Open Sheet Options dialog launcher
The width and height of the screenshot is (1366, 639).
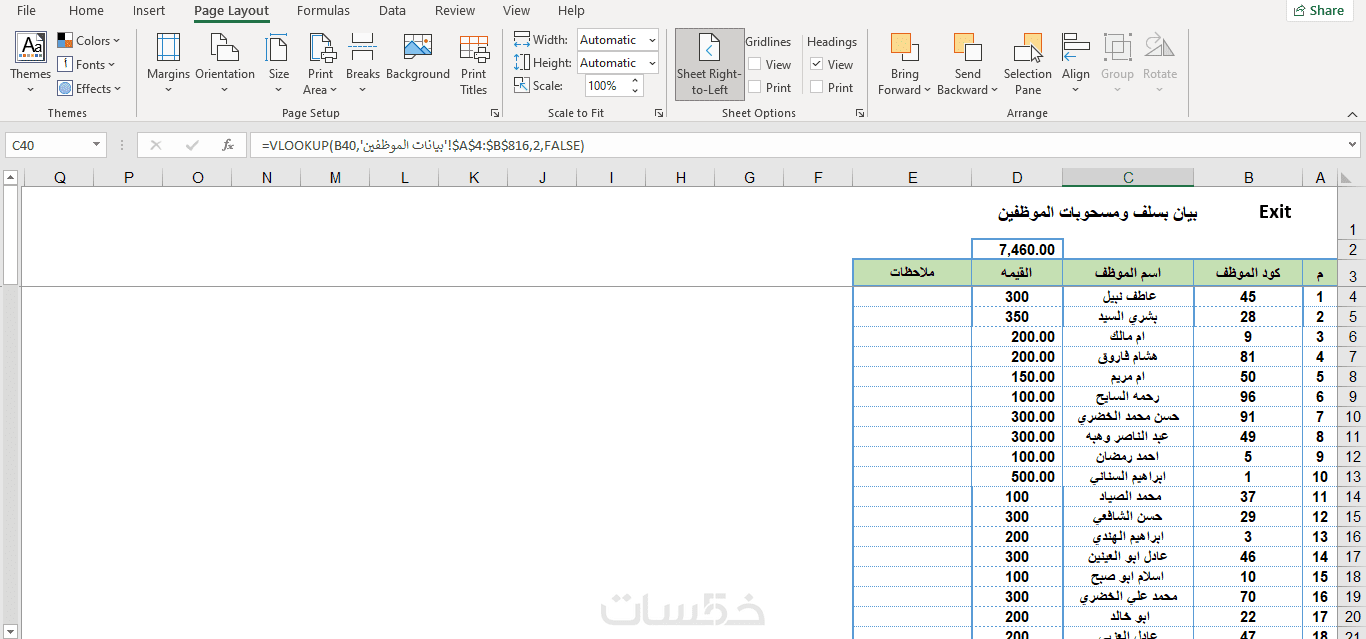coord(860,114)
